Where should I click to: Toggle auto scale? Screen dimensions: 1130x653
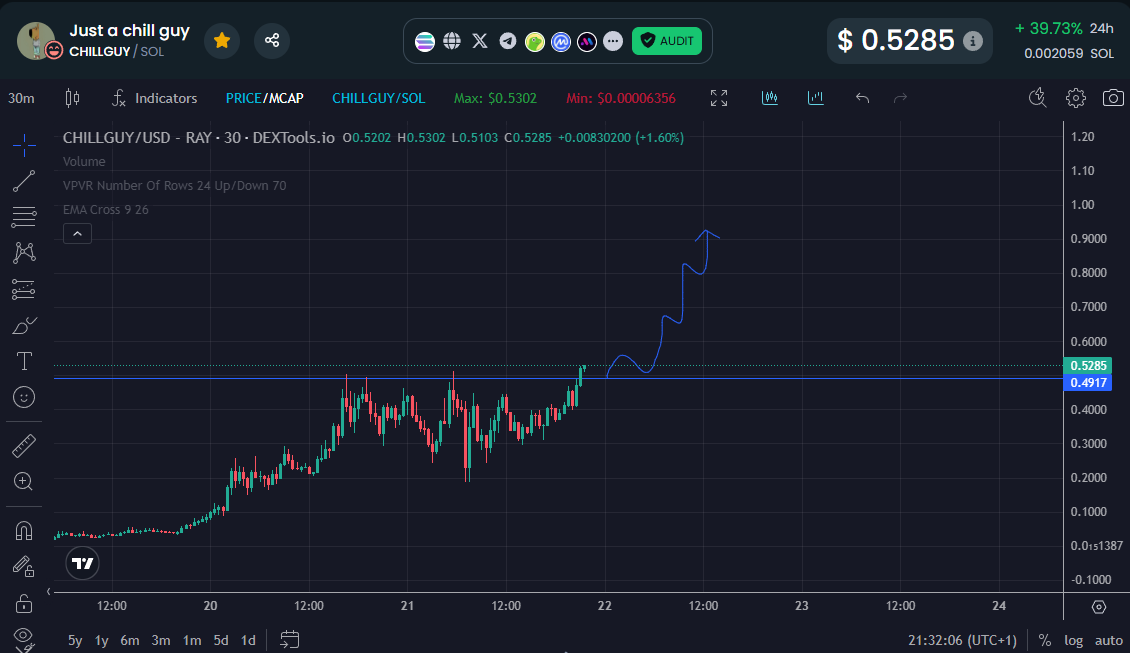[x=1108, y=640]
